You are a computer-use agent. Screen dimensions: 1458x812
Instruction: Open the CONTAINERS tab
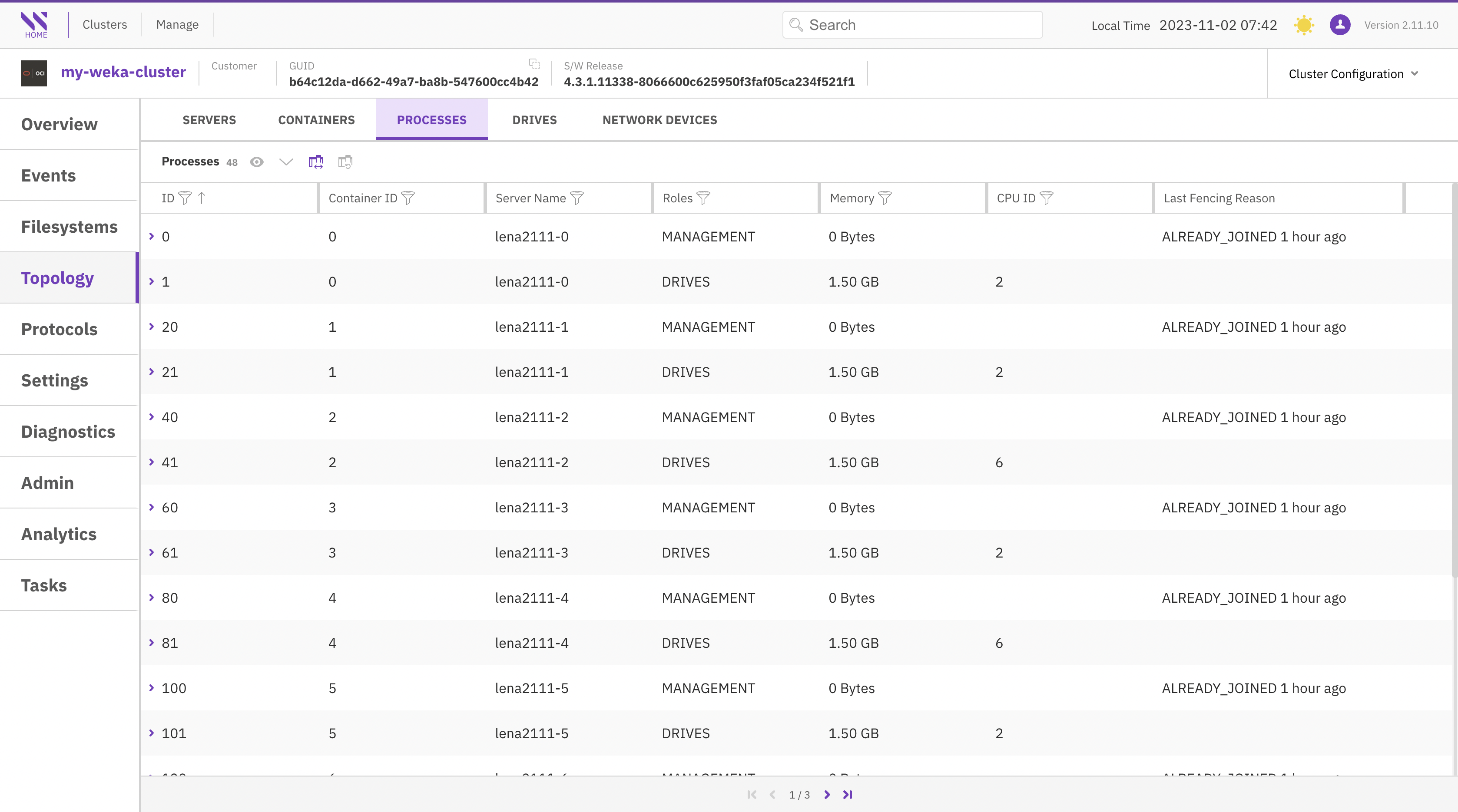(316, 120)
